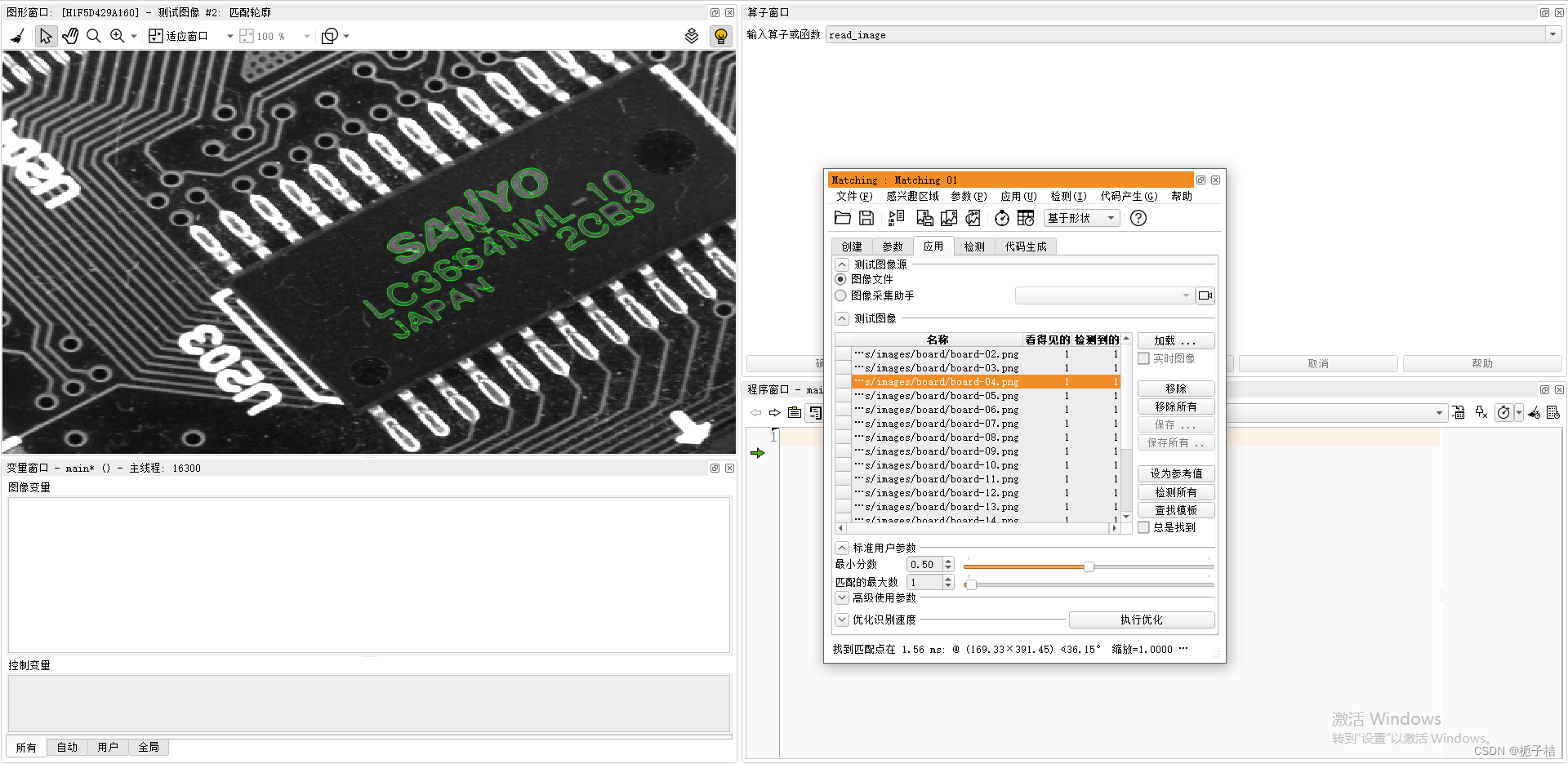This screenshot has height=764, width=1568.
Task: Click the 最小分数 0.50 value field
Action: coord(924,564)
